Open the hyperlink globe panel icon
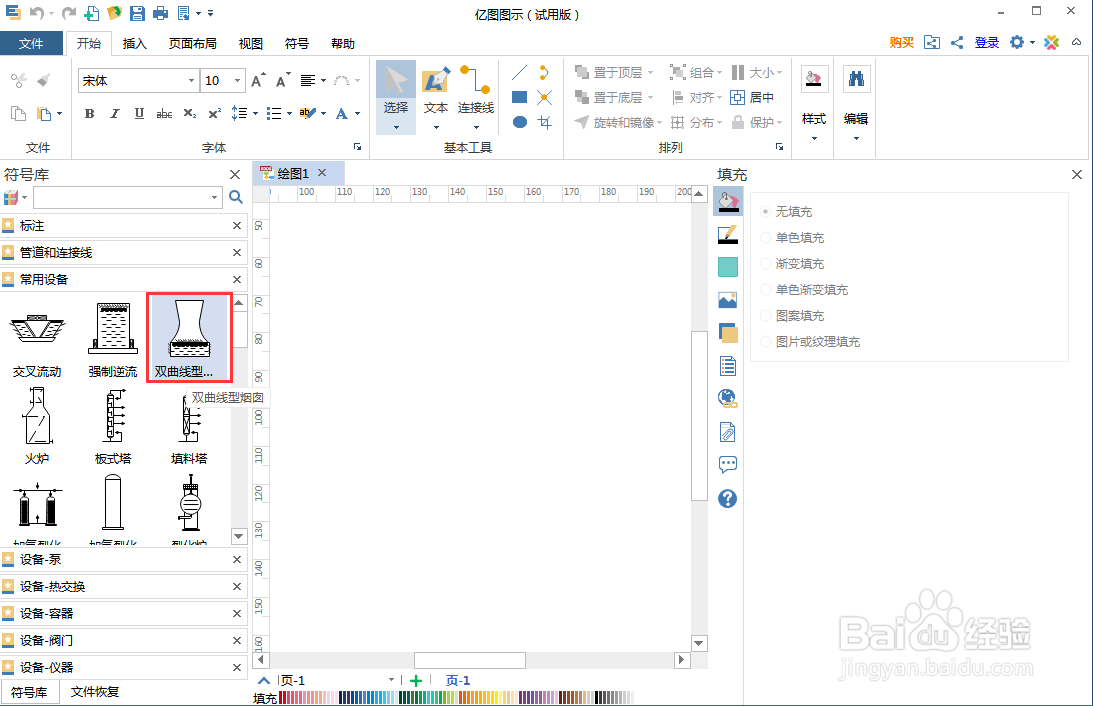Screen dimensions: 1093x706 728,398
